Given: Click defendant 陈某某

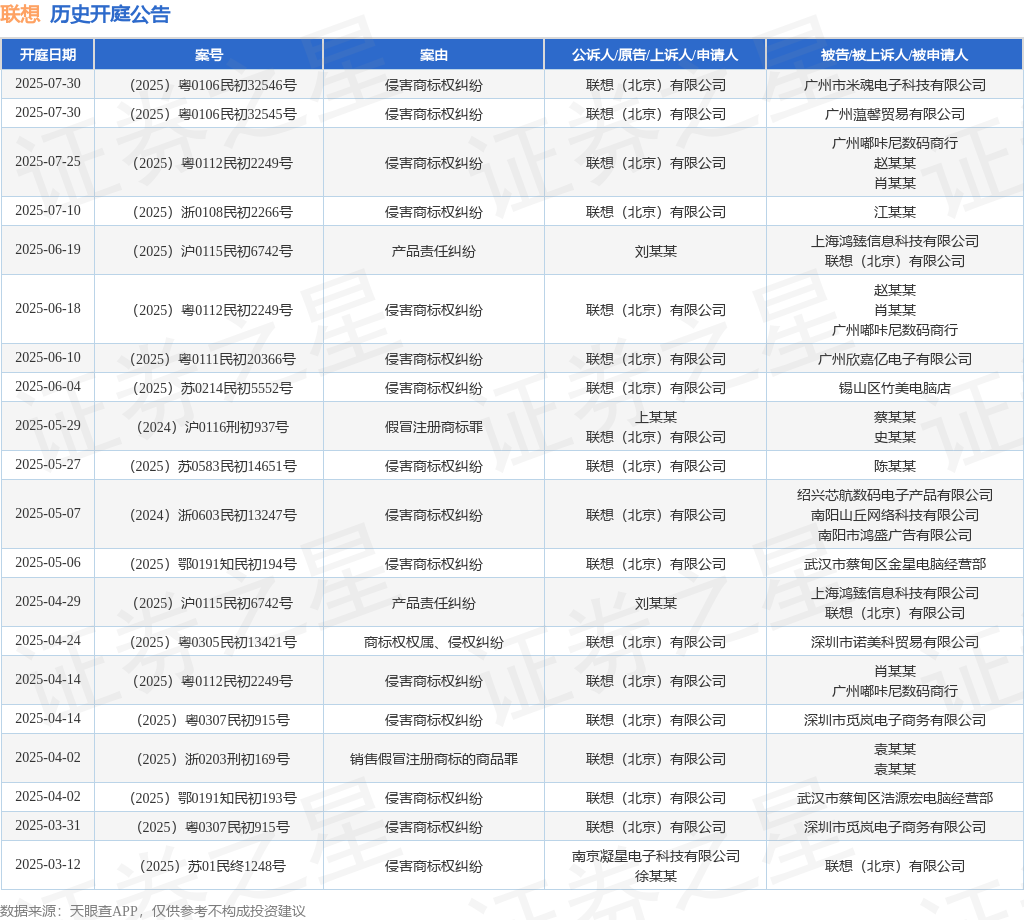Looking at the screenshot, I should pos(895,466).
